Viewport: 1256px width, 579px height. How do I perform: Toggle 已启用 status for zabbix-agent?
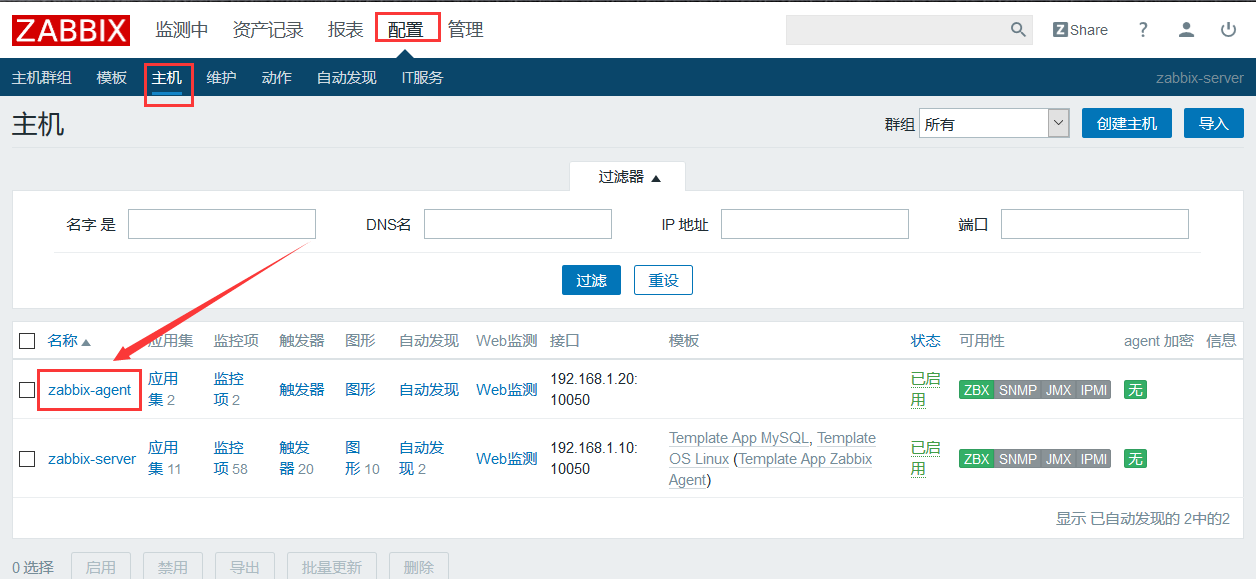(925, 389)
